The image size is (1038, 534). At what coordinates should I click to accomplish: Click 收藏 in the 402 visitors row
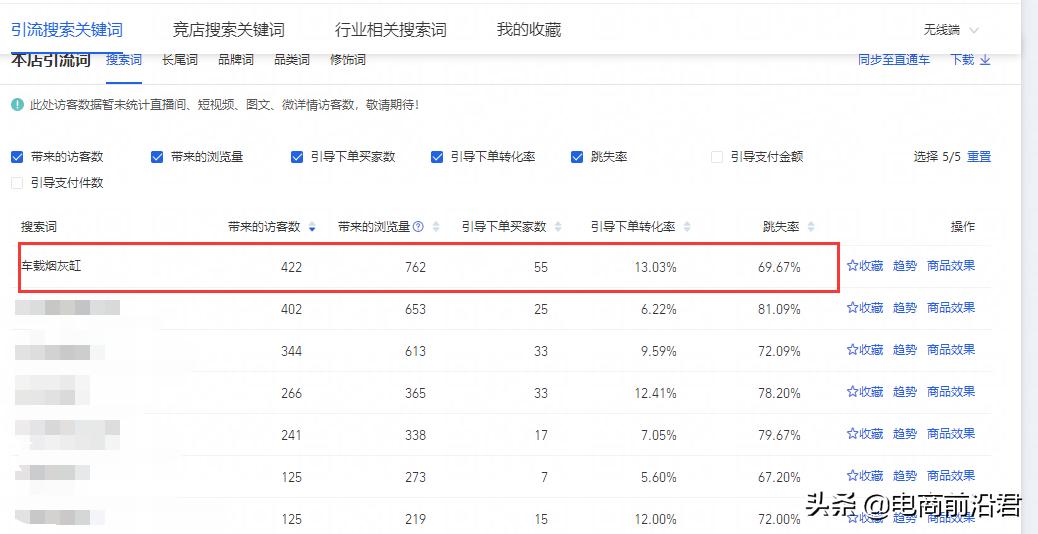(x=865, y=308)
